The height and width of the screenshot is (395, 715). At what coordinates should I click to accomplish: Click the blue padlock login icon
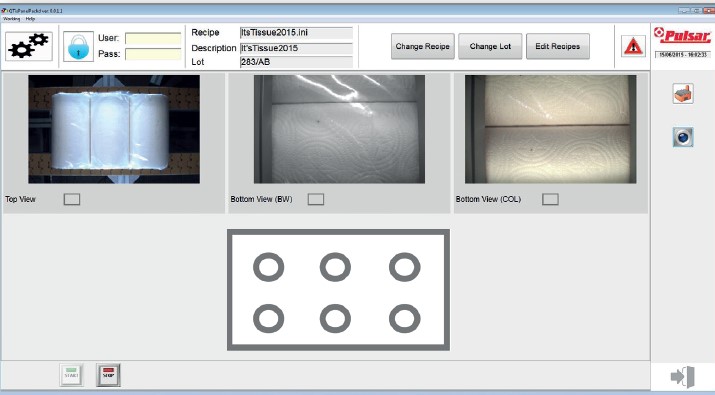point(78,46)
